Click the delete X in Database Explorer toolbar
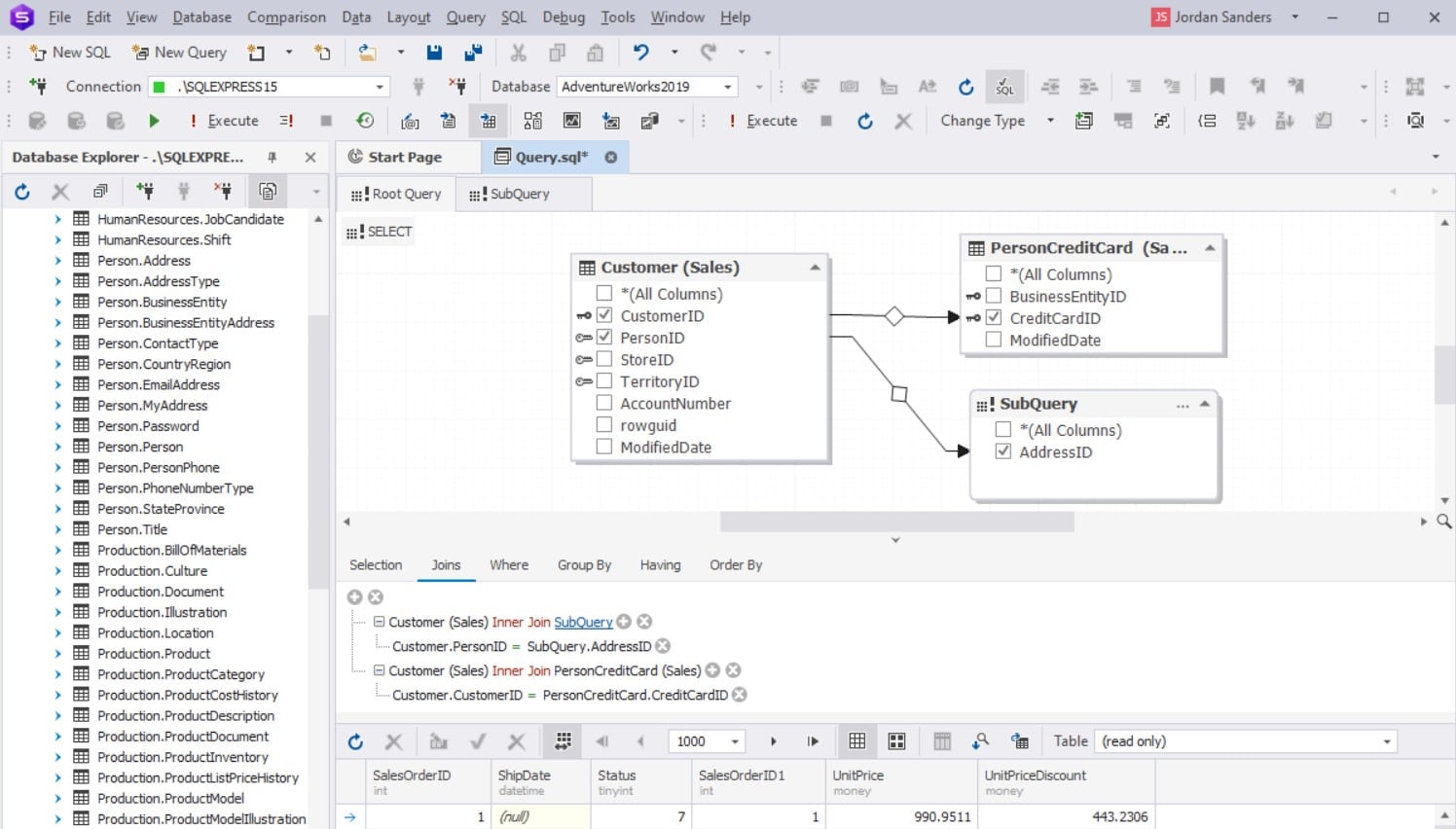 [60, 192]
